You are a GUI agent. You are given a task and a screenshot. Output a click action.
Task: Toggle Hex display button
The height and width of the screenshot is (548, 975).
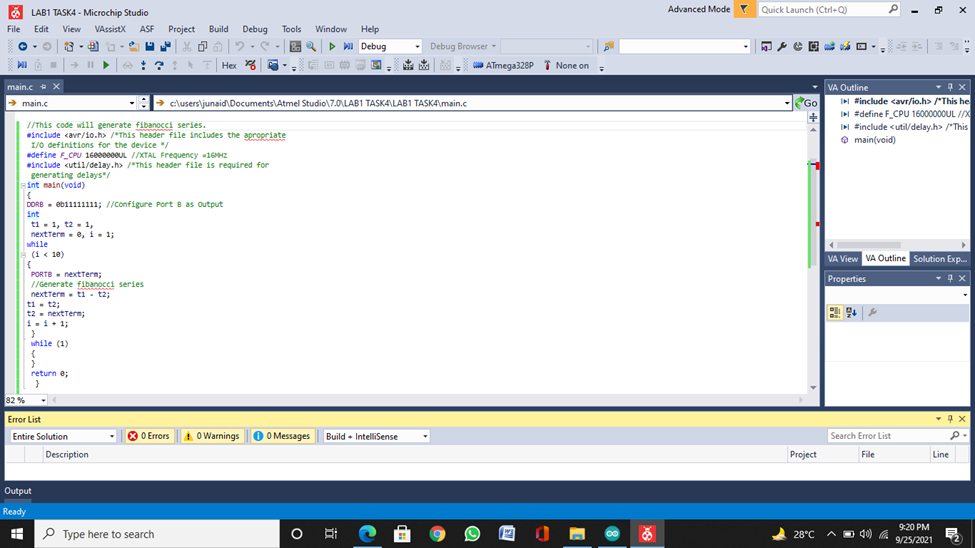tap(229, 65)
